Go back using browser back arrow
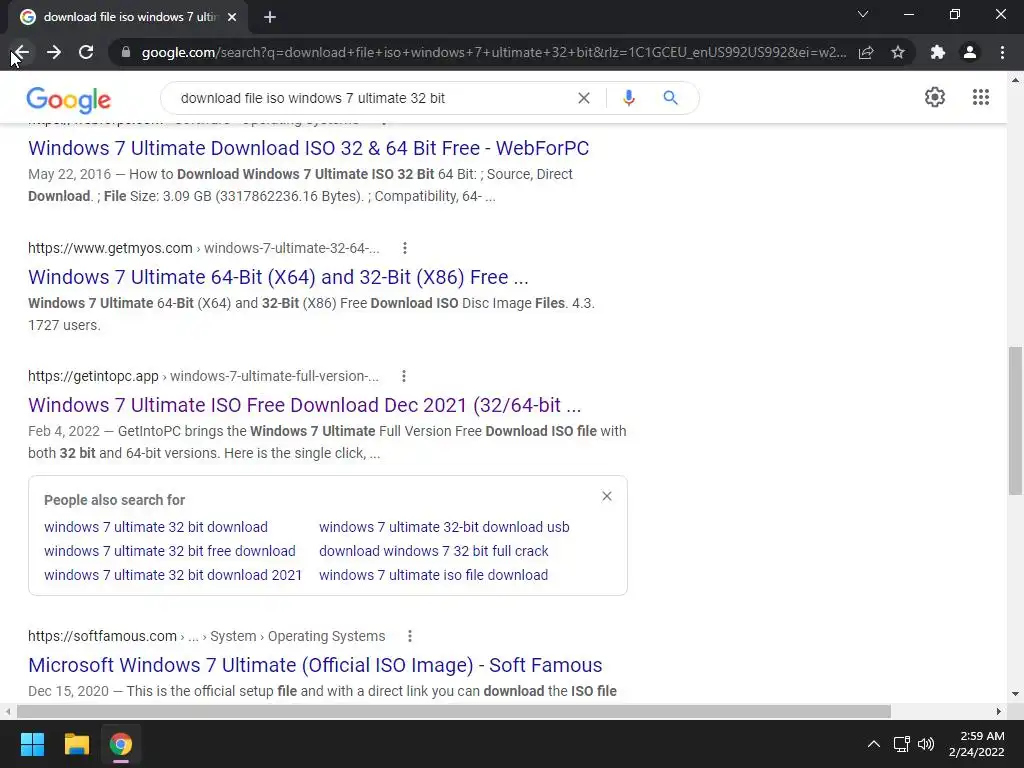Image resolution: width=1024 pixels, height=768 pixels. pyautogui.click(x=21, y=52)
